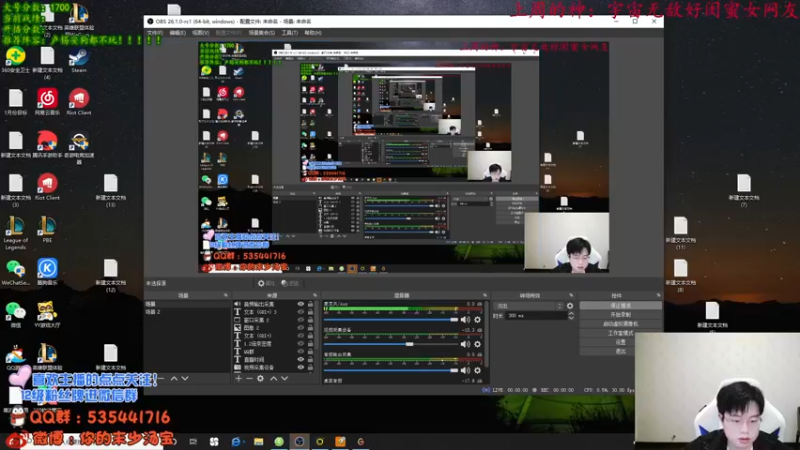Click the 时长 300 ms duration field

536,316
